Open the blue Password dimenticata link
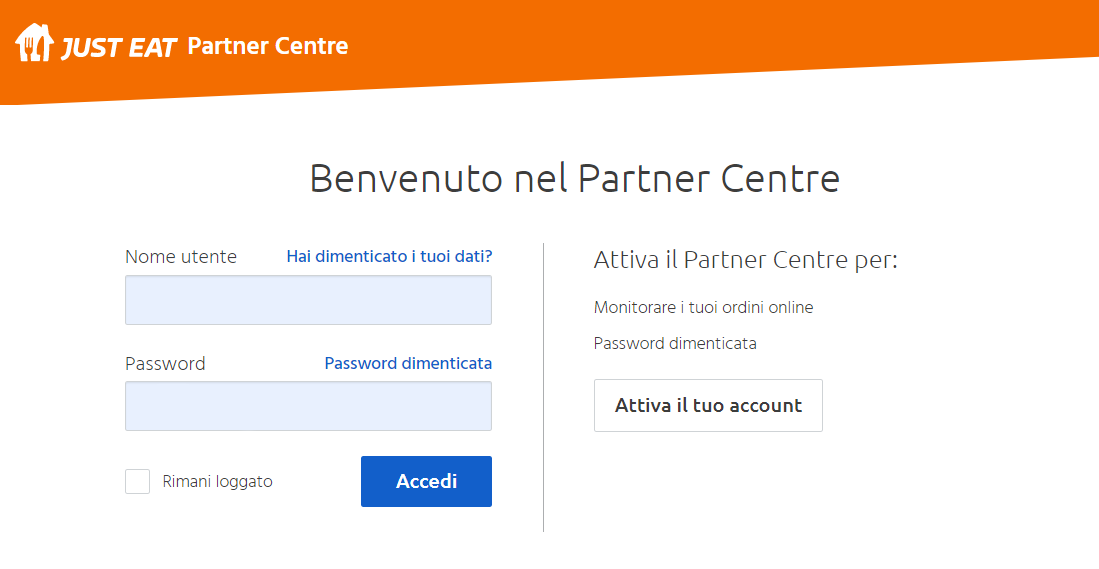 click(x=408, y=364)
